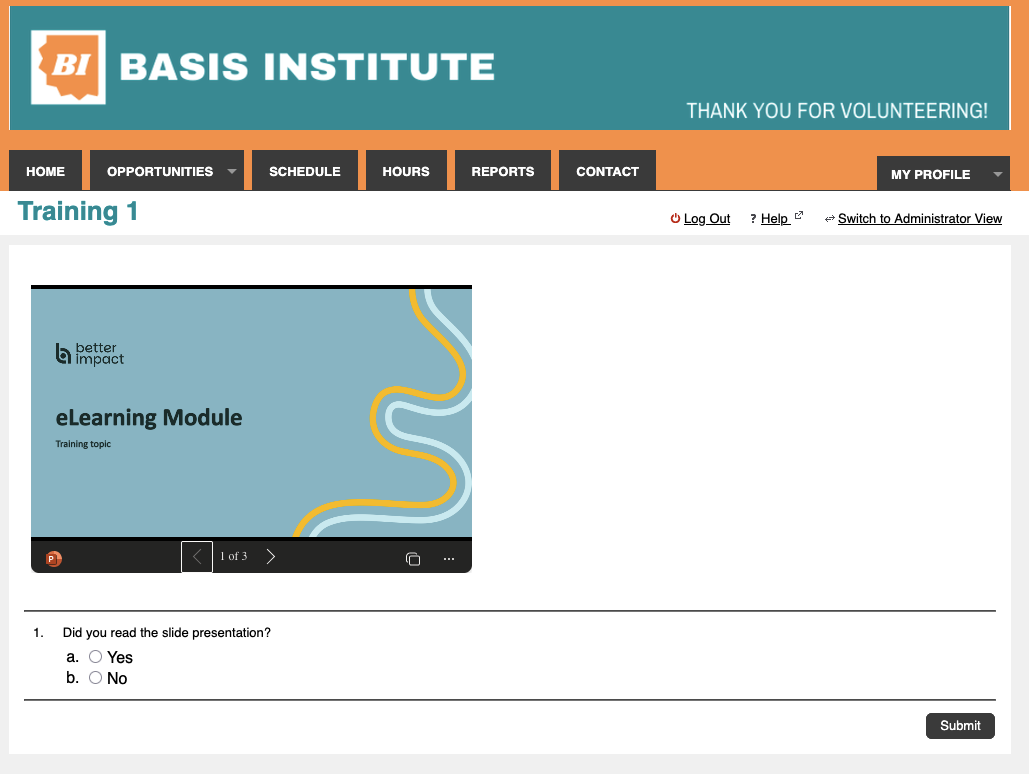Open the Schedule menu item
The image size is (1029, 774).
(x=305, y=171)
